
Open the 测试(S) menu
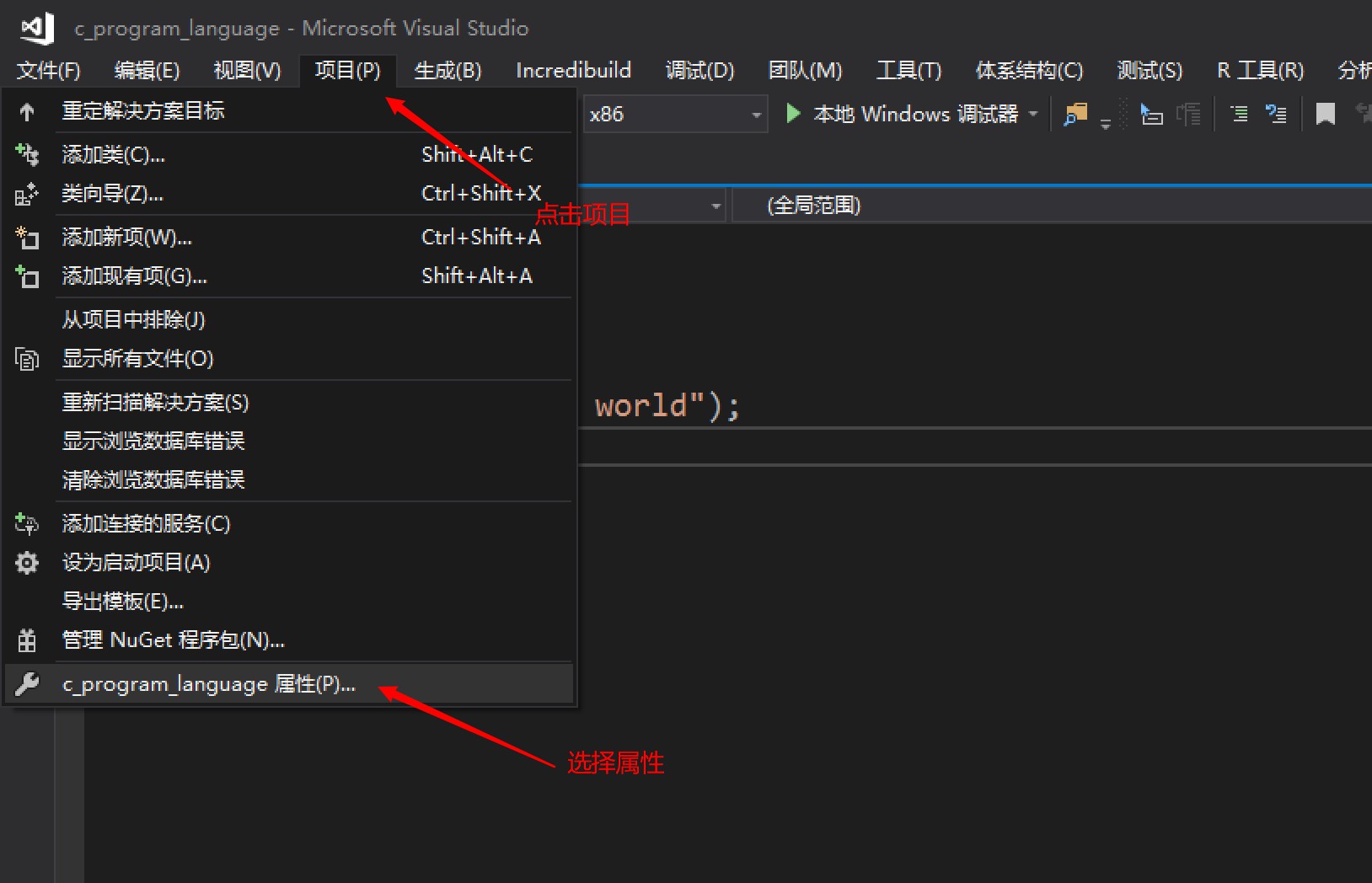(1150, 70)
